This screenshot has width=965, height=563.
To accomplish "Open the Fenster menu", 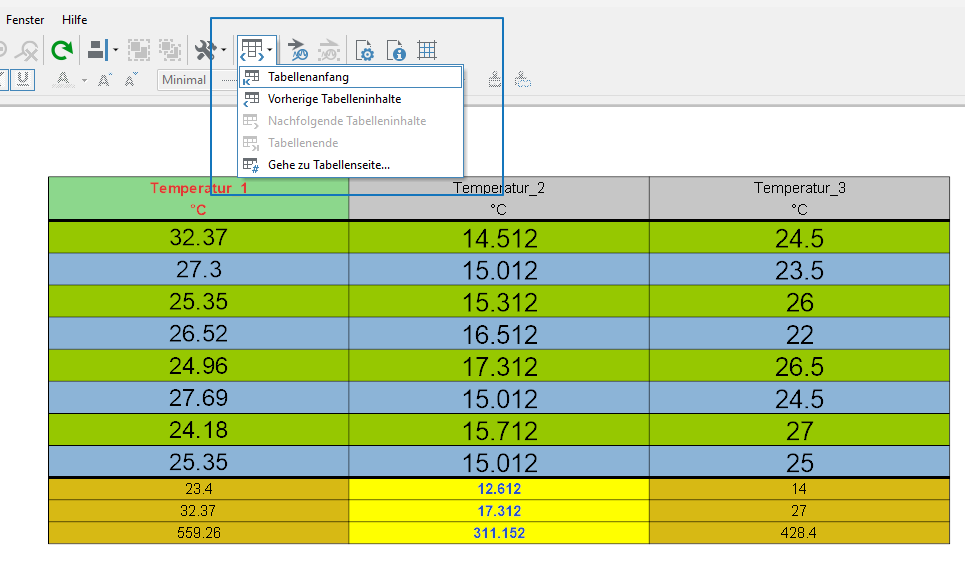I will click(25, 20).
